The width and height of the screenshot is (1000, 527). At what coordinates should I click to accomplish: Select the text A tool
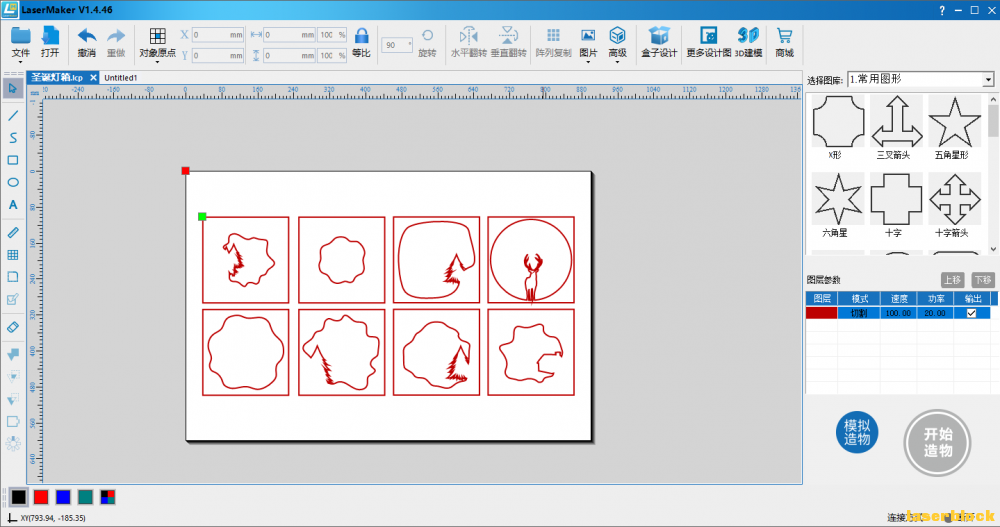(13, 205)
